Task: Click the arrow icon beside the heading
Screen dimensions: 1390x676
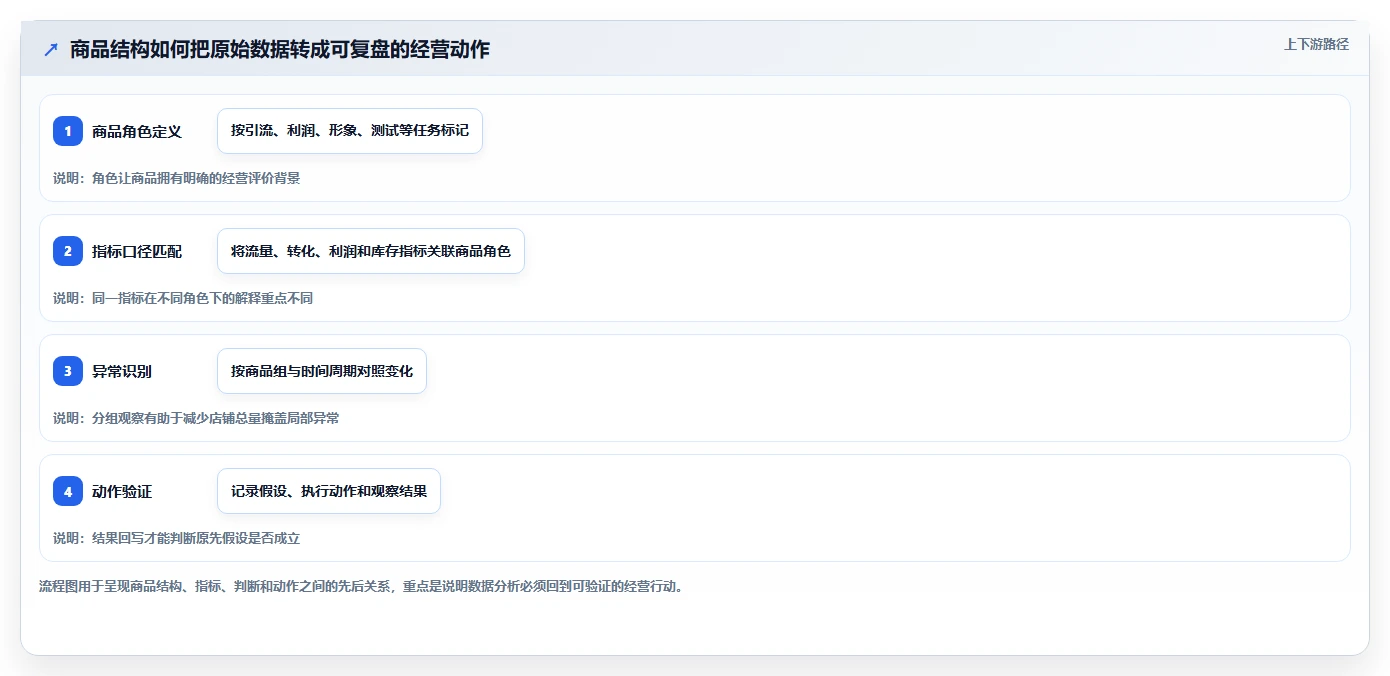Action: click(x=51, y=49)
